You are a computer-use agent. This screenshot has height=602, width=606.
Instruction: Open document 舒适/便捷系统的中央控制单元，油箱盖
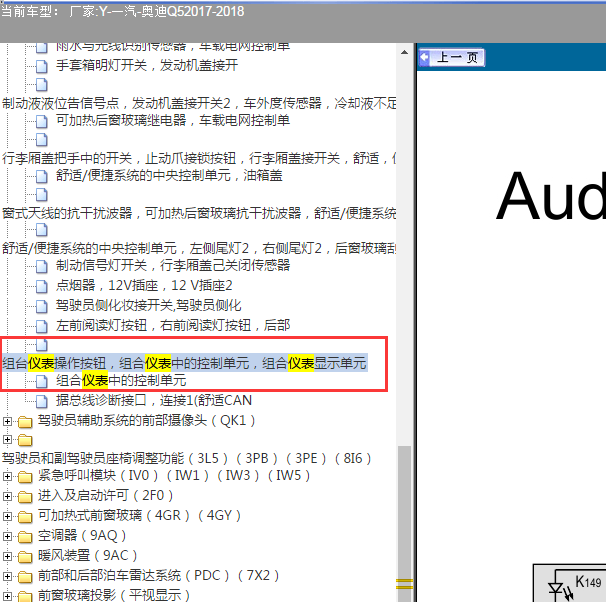(169, 176)
